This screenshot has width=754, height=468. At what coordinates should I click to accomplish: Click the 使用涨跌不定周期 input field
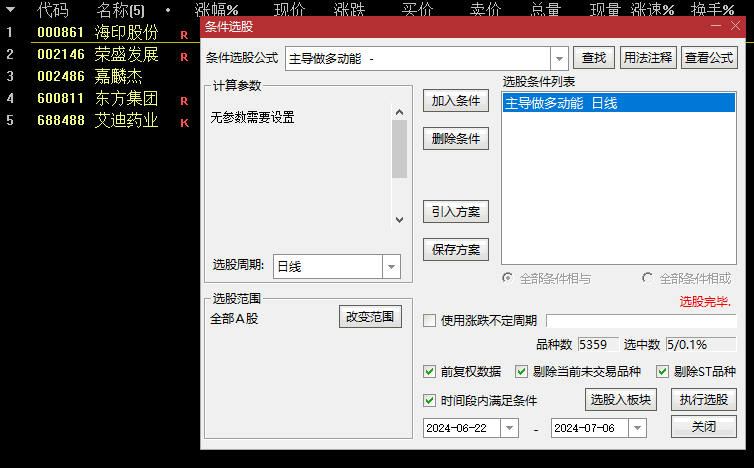(641, 320)
